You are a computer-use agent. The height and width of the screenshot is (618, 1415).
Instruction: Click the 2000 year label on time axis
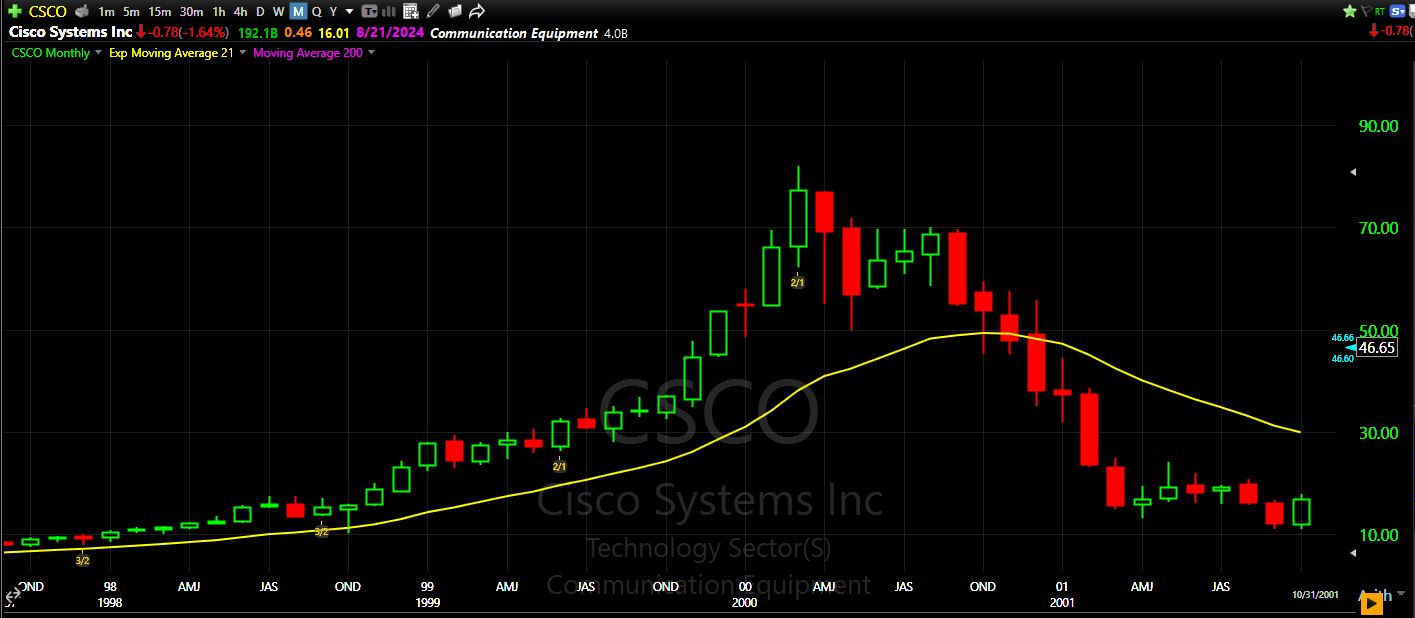pyautogui.click(x=744, y=603)
